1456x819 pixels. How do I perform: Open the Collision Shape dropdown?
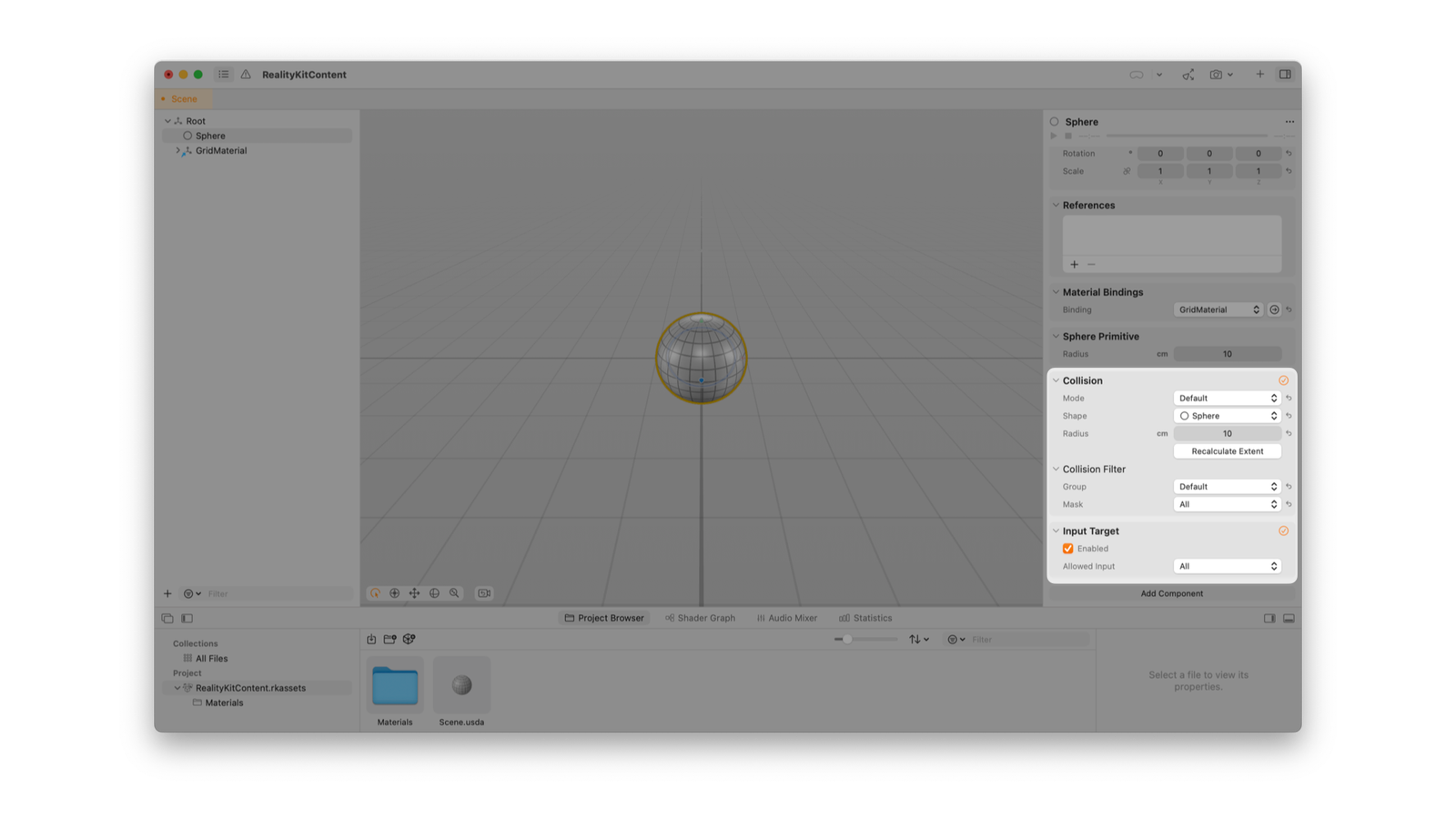1227,415
